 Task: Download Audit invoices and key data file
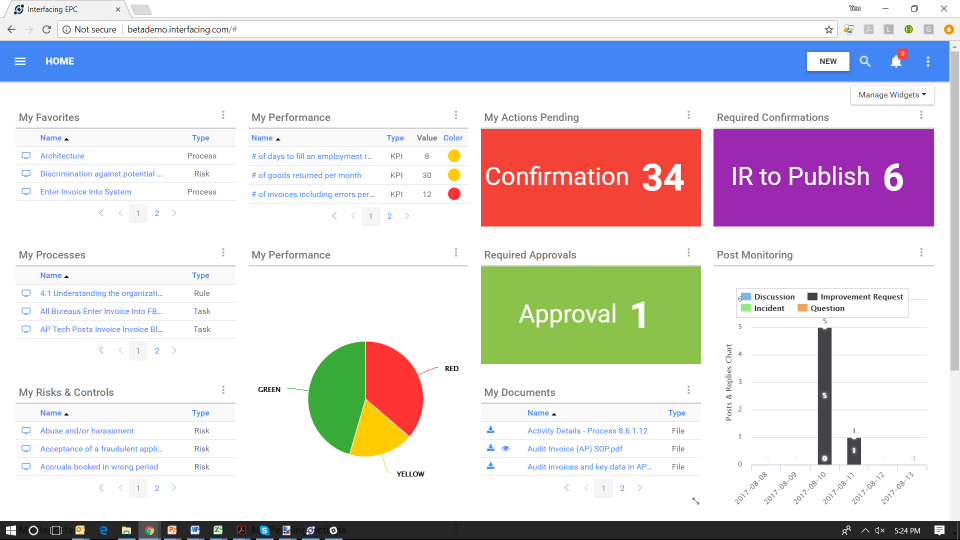point(490,466)
